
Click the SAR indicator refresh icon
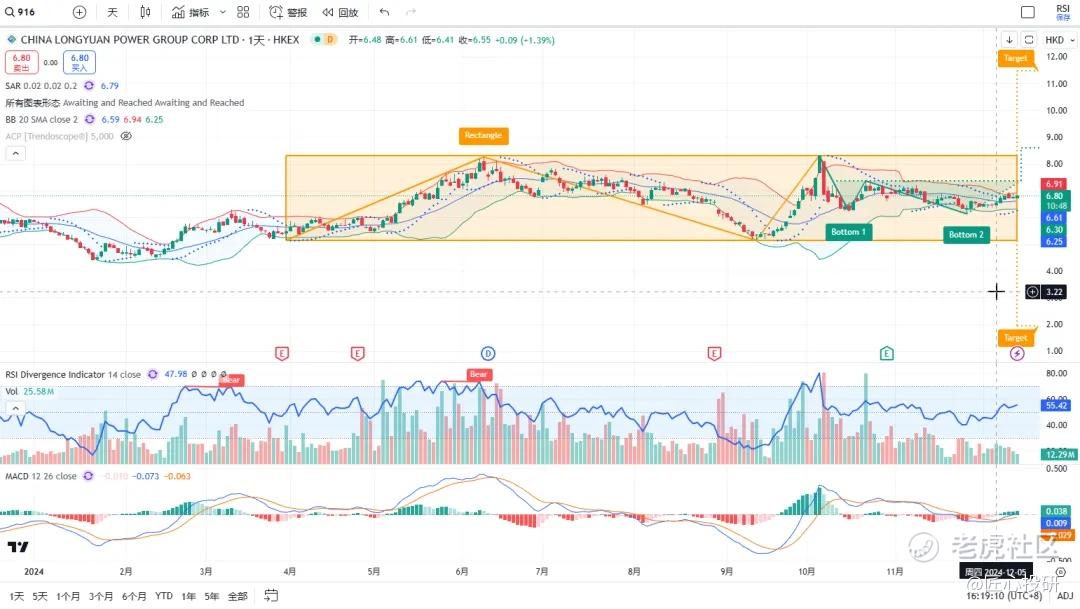89,85
